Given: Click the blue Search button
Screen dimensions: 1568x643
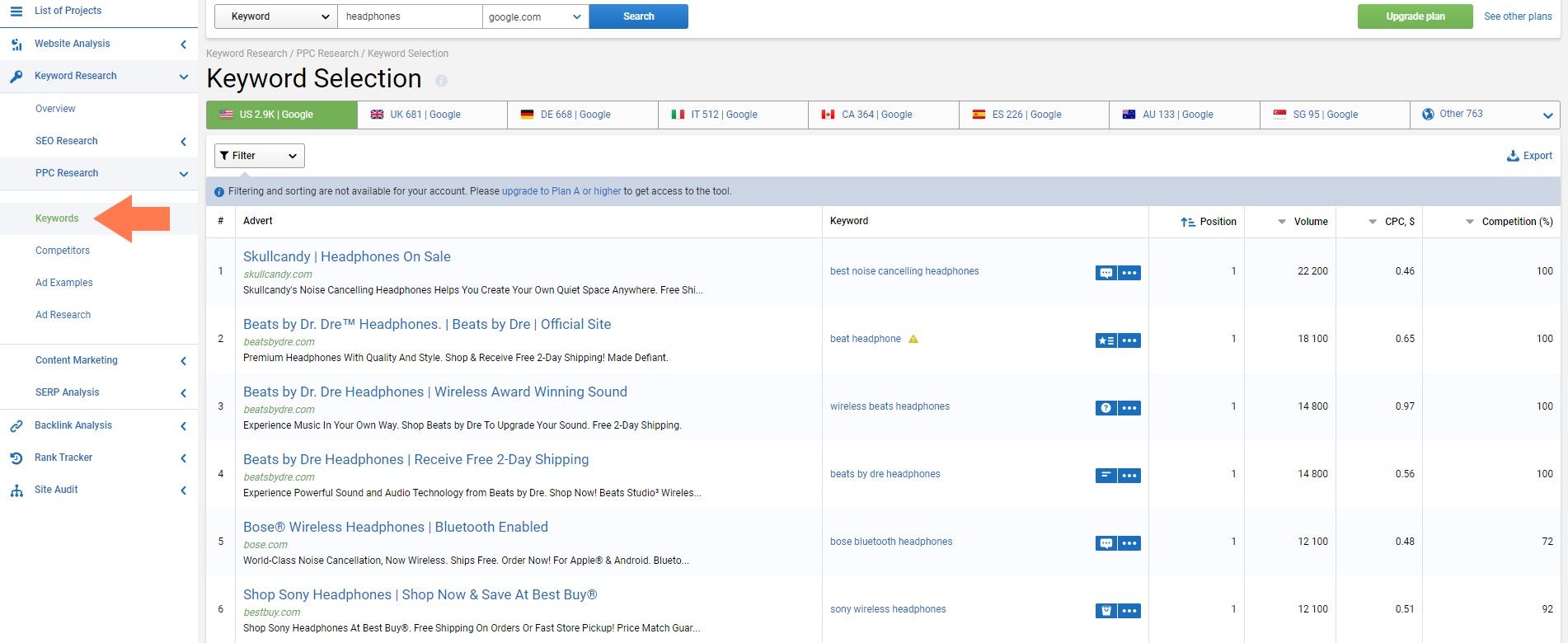Looking at the screenshot, I should click(x=639, y=16).
